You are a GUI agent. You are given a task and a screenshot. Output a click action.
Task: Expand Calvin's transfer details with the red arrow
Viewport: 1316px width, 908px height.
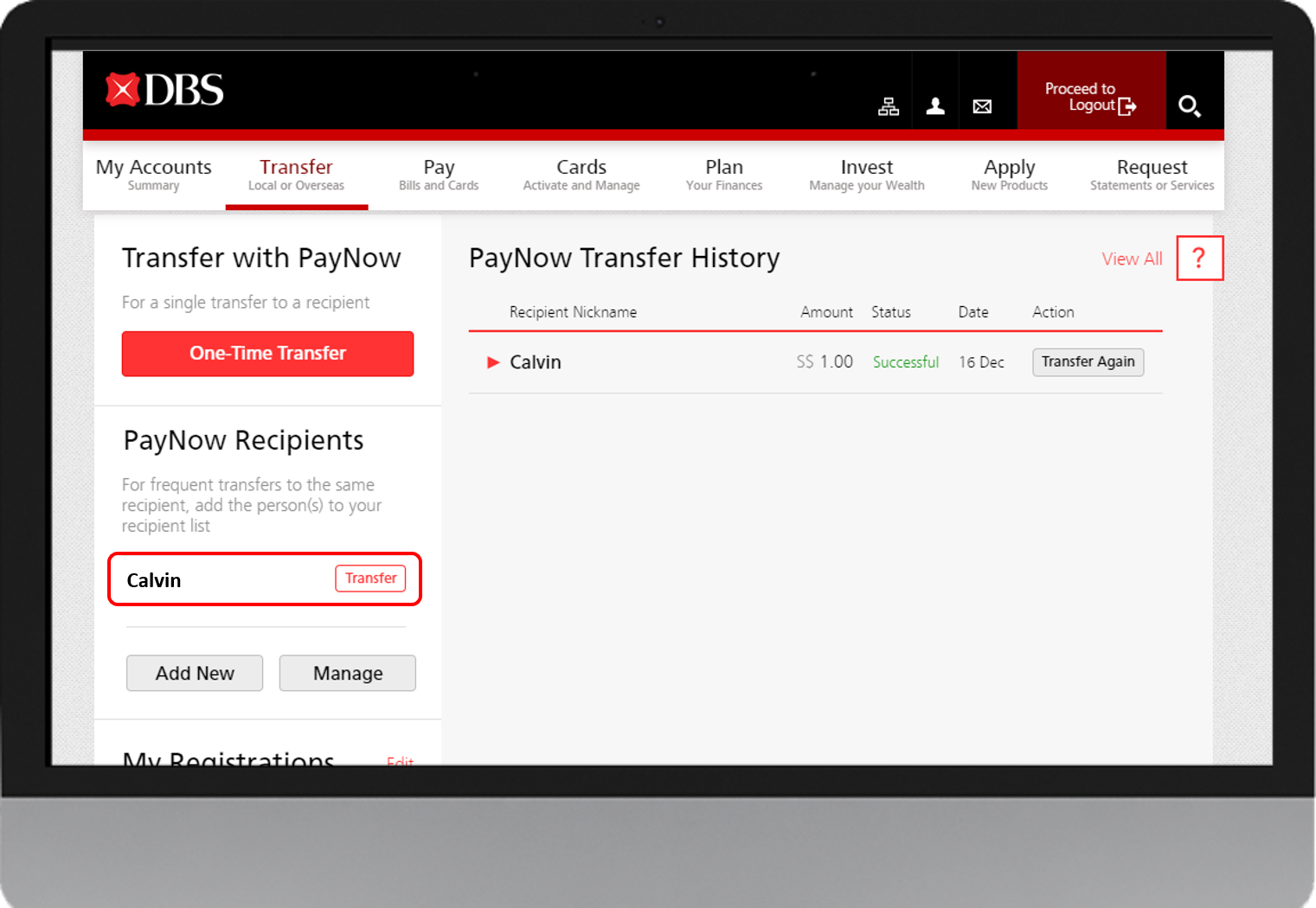(x=492, y=362)
